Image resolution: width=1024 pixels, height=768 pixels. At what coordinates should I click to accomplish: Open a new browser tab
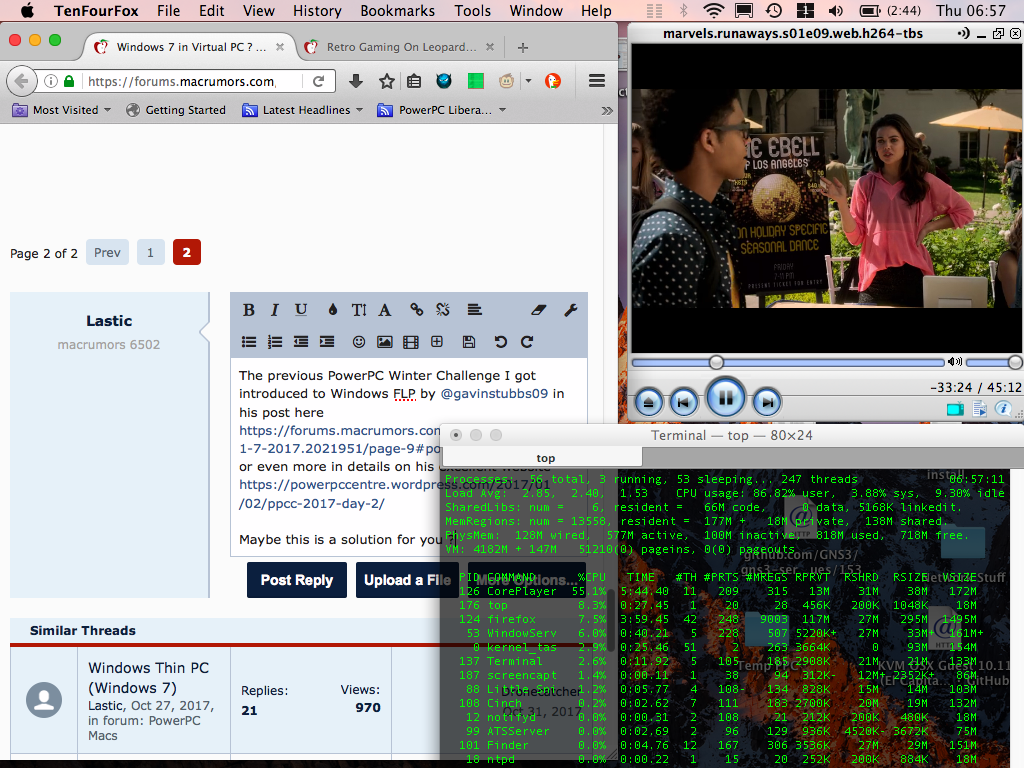522,47
